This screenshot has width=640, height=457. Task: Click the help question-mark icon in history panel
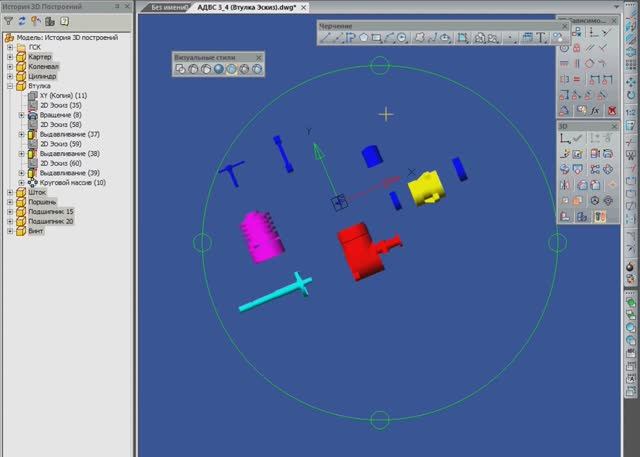tap(64, 21)
